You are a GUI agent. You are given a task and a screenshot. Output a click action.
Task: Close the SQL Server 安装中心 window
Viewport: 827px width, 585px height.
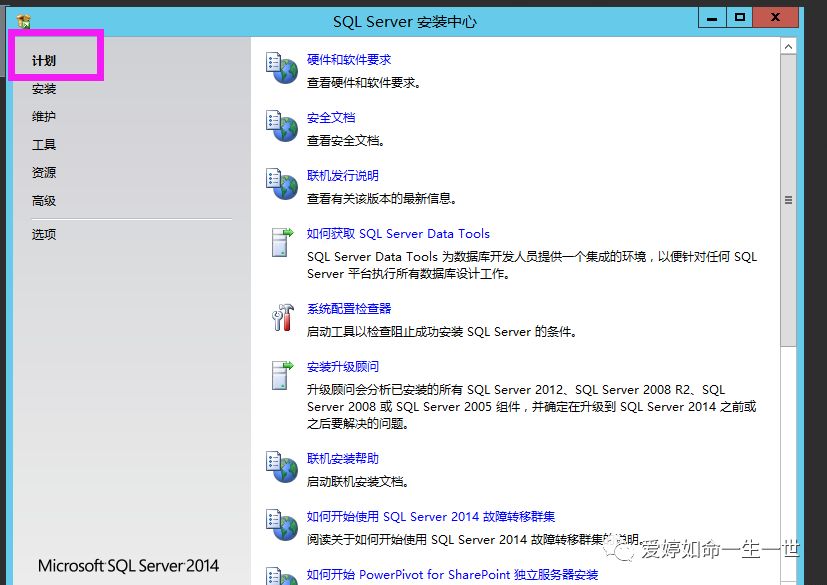(x=775, y=18)
